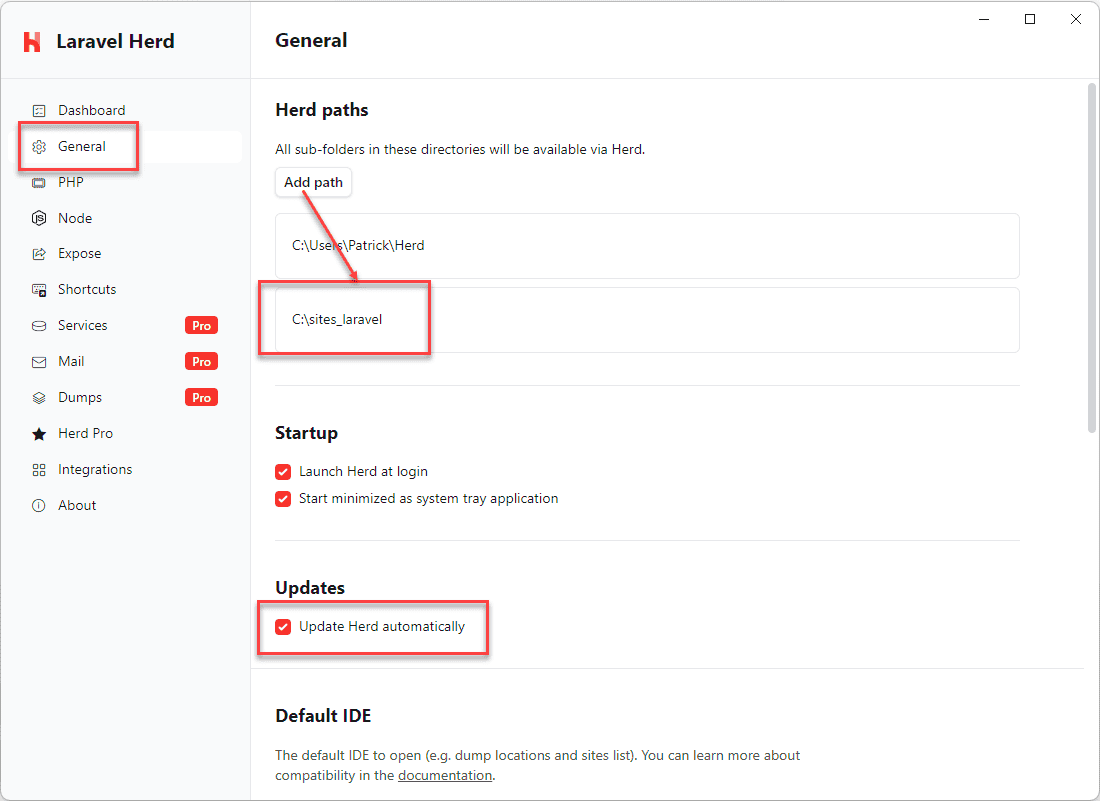The image size is (1100, 801).
Task: Click the Pro badge next to Services
Action: (x=201, y=325)
